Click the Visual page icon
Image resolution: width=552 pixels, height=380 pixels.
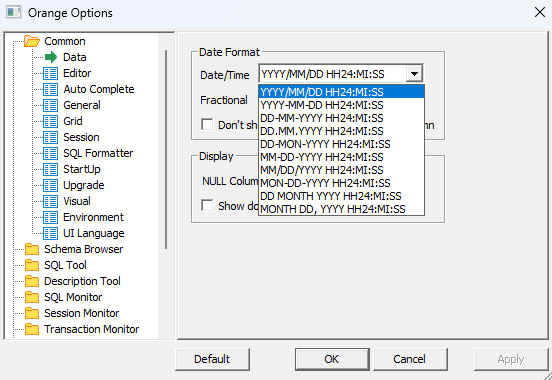[x=50, y=201]
